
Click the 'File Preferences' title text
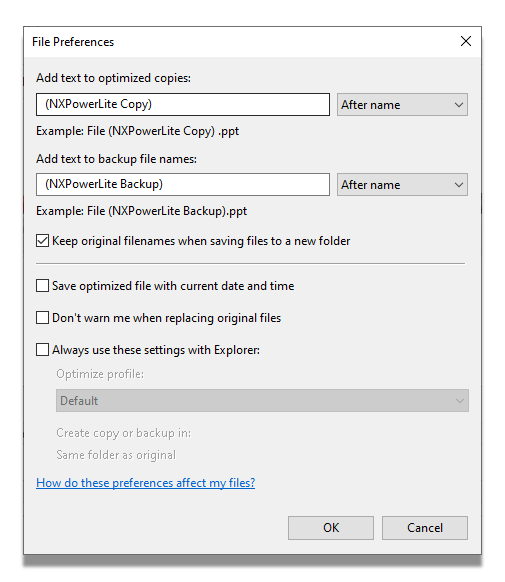[73, 42]
